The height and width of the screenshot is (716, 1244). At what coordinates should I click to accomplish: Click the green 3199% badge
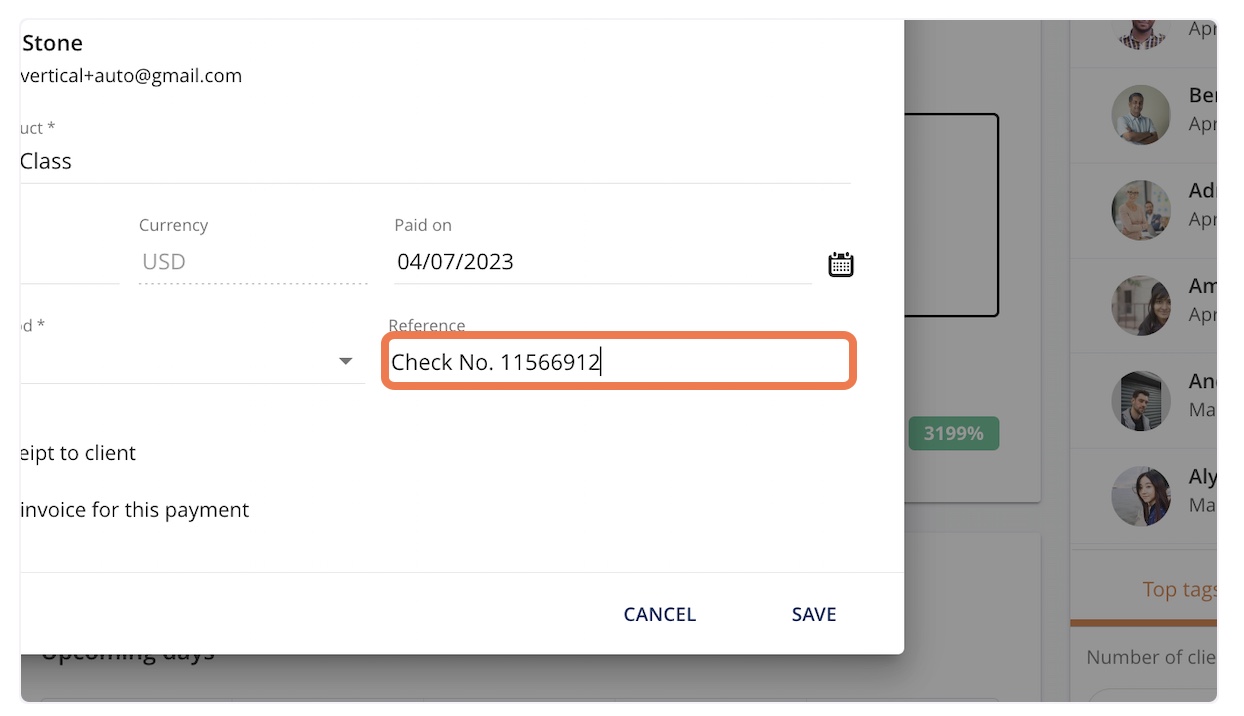point(954,433)
